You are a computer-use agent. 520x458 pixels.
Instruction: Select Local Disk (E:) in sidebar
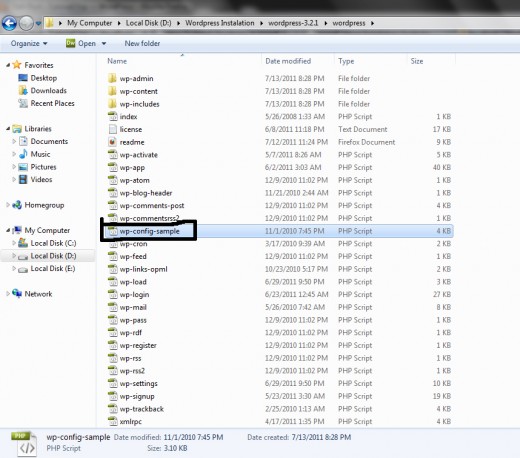coord(53,269)
